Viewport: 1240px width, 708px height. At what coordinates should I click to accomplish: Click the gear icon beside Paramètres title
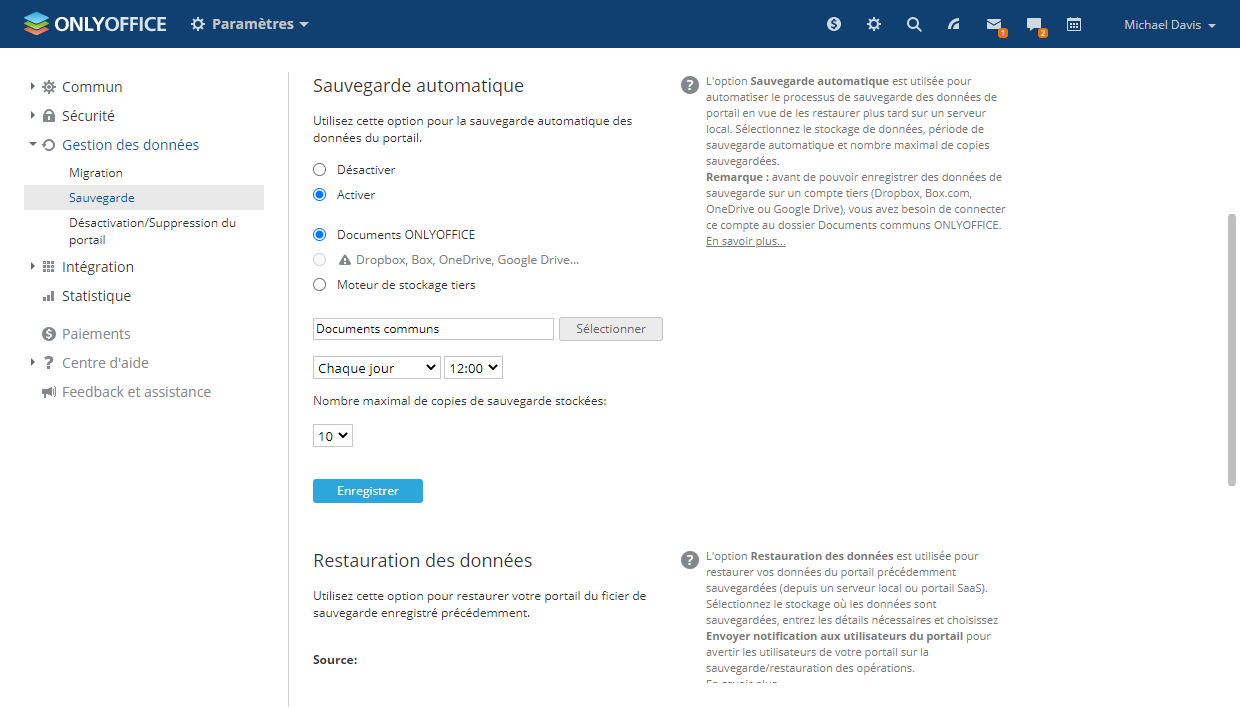[x=198, y=24]
